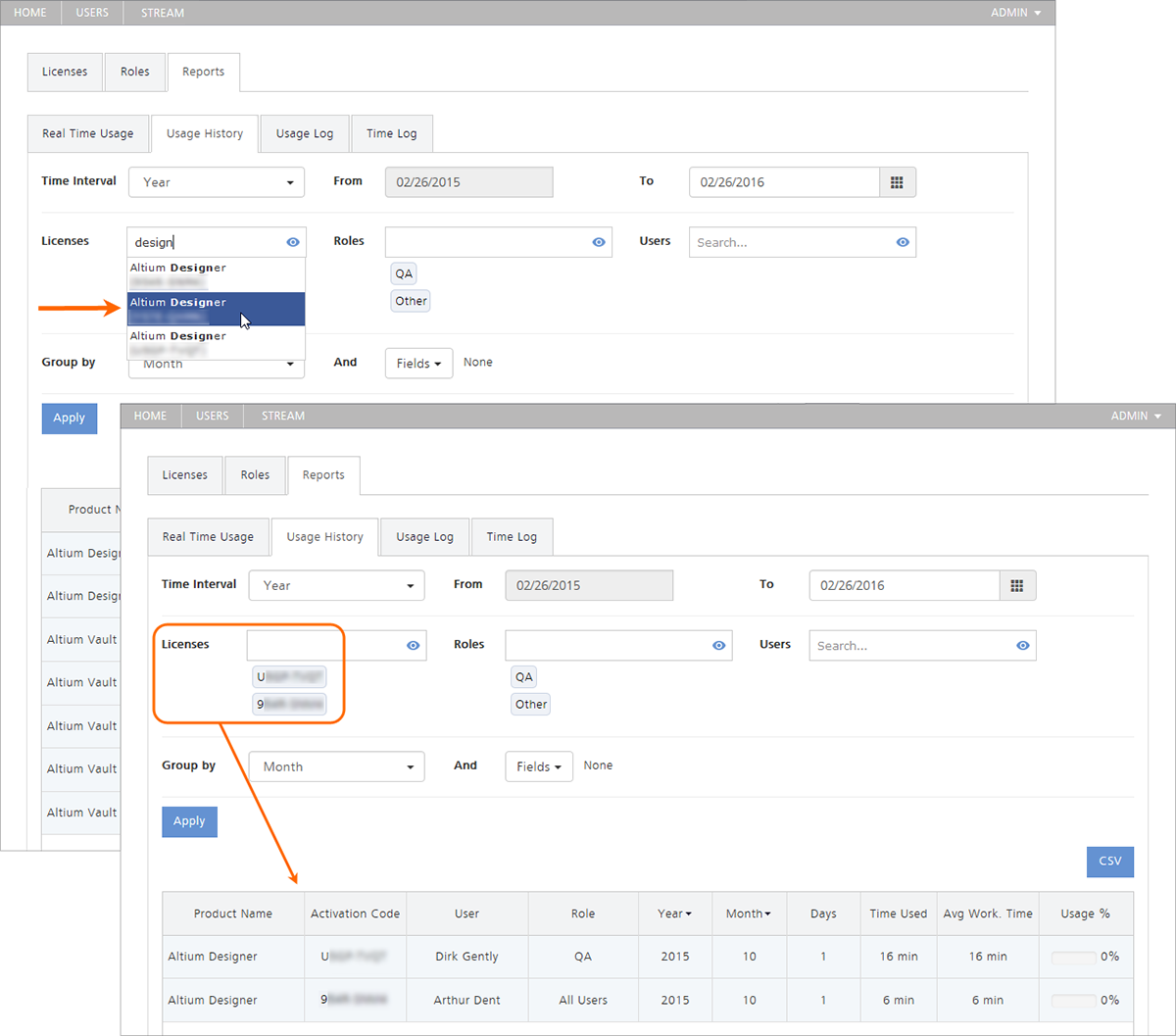Screen dimensions: 1176x1036
Task: Toggle the eye icon in the front window's Roles field
Action: pos(719,646)
